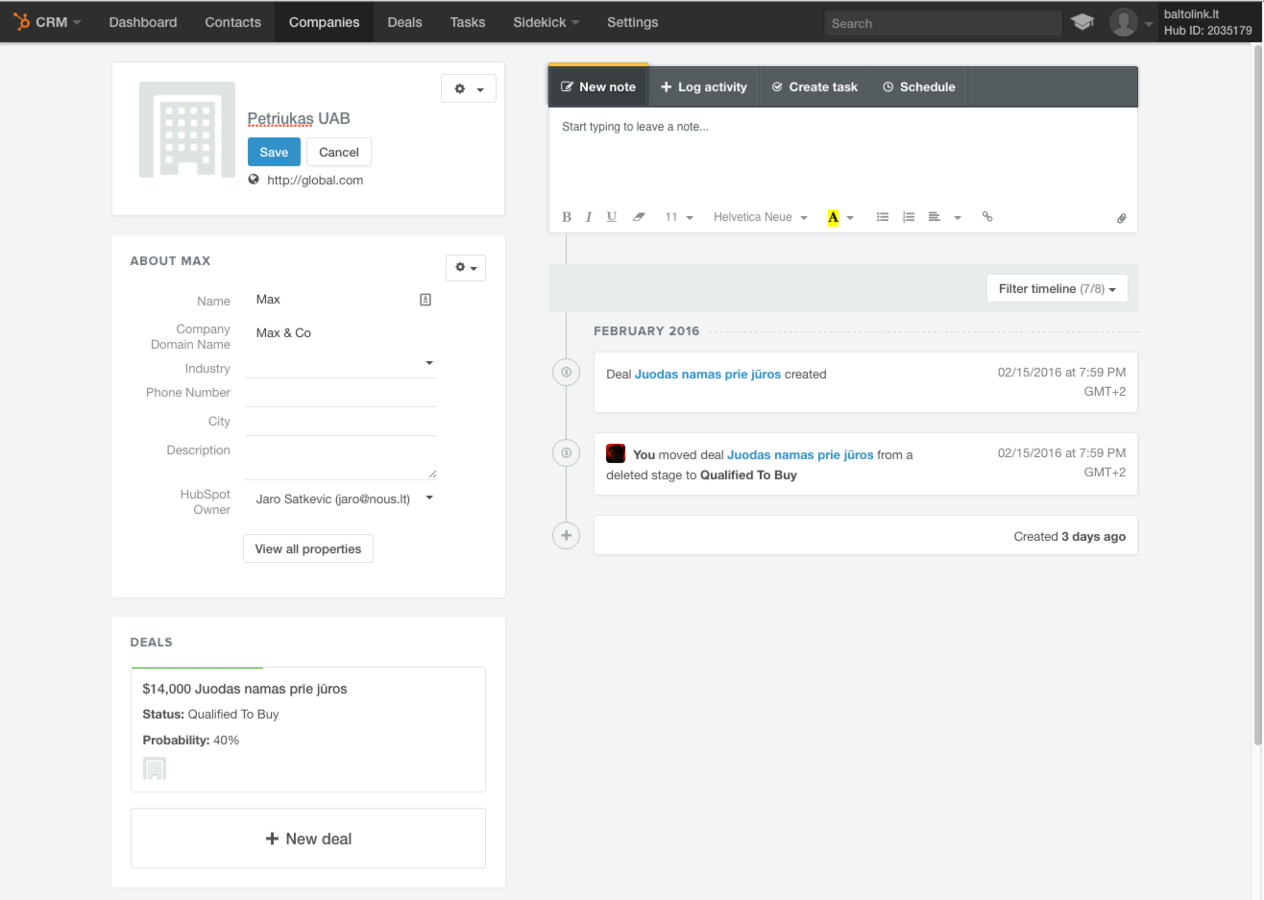Open About Max gear dropdown
The image size is (1264, 900).
465,268
